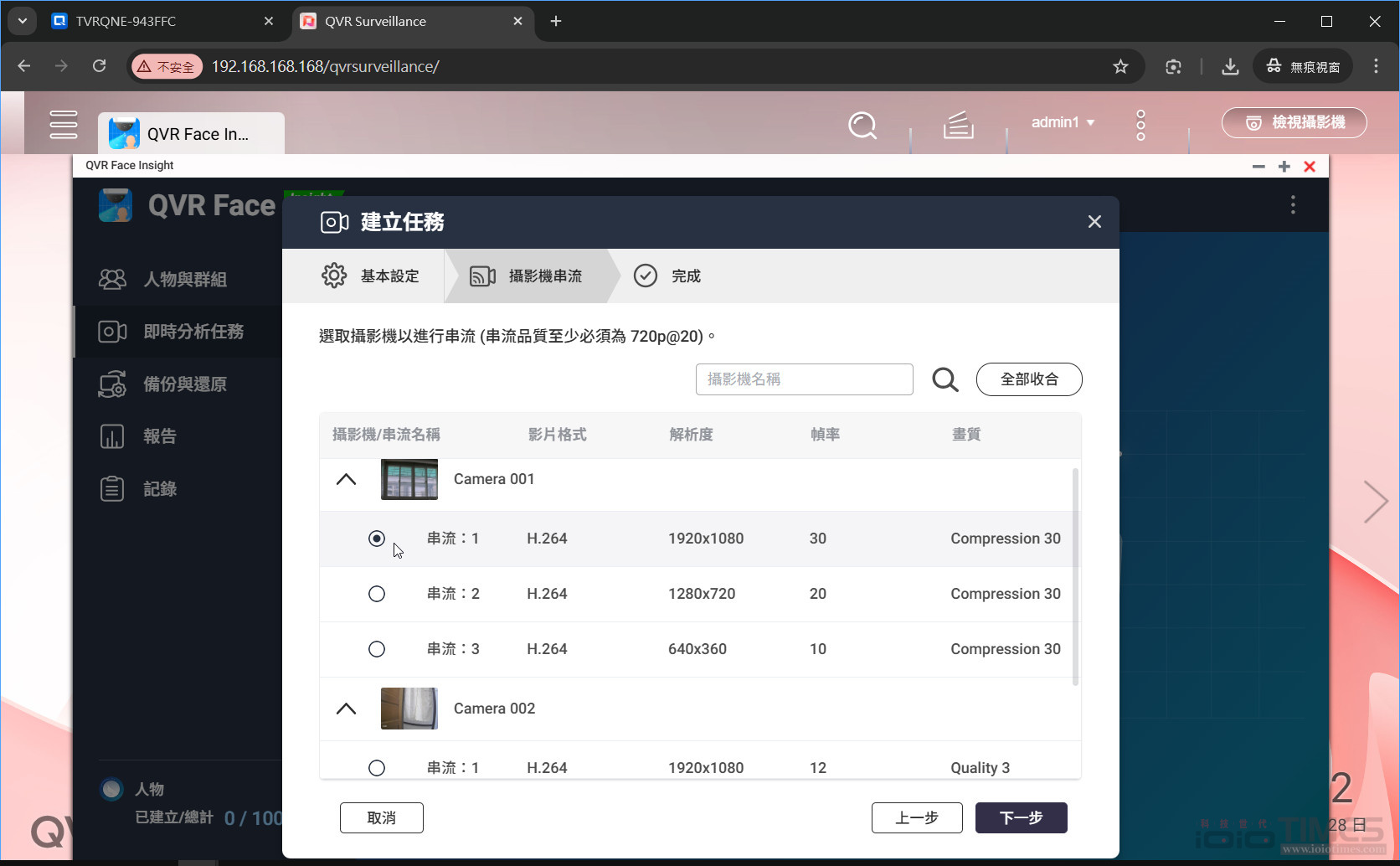Select the 即時分析任務 sidebar icon

(112, 332)
